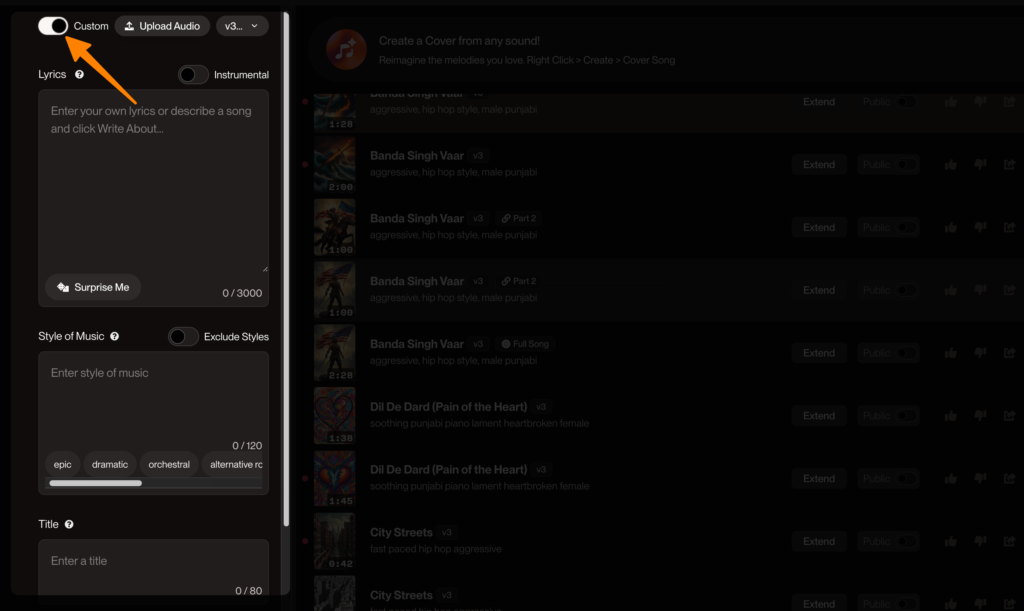1024x611 pixels.
Task: Thumbs up the City Streets 0:42 song
Action: 950,542
